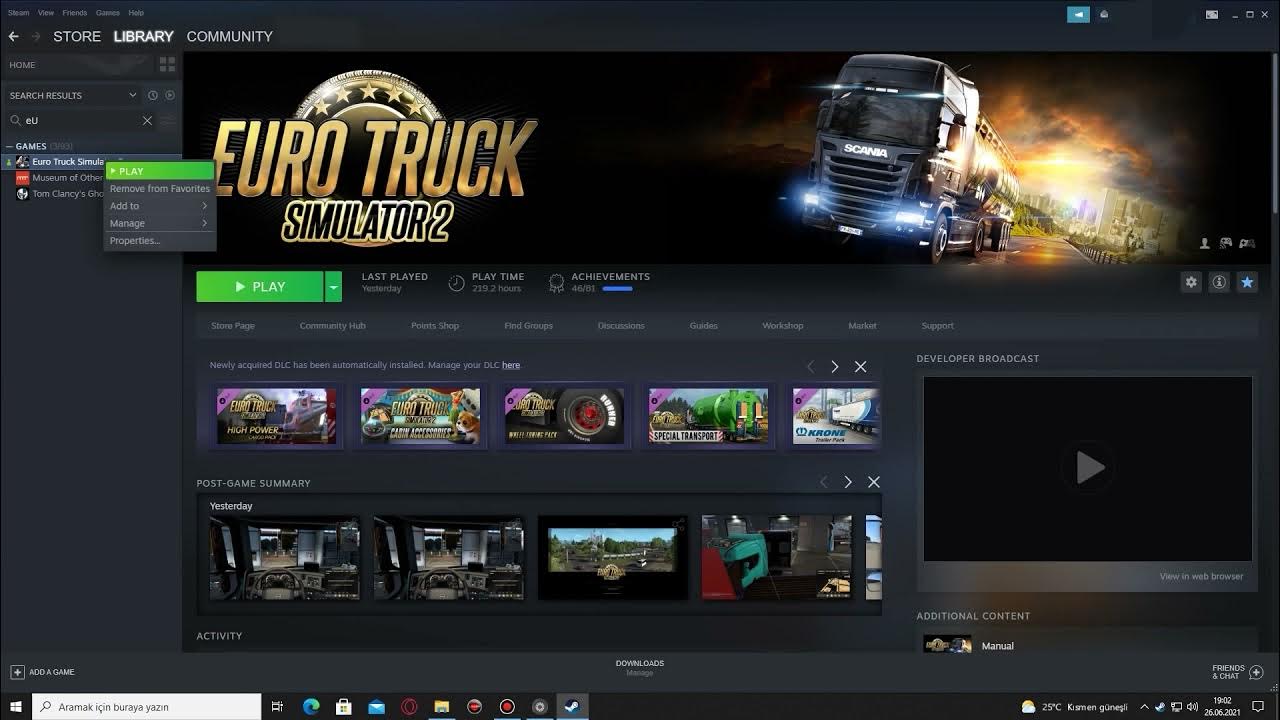Show next DLC items arrow
The image size is (1280, 720).
click(835, 367)
